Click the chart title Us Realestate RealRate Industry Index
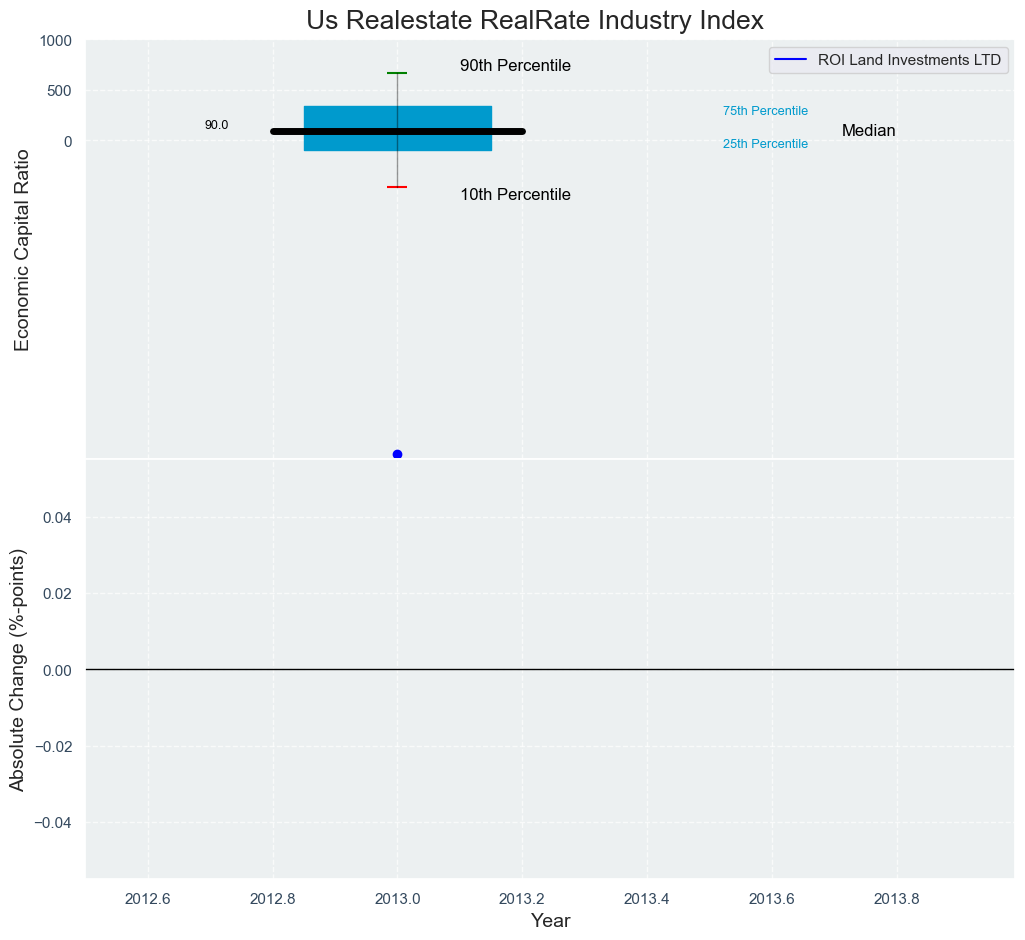Screen dimensions: 1025x940 [x=535, y=20]
